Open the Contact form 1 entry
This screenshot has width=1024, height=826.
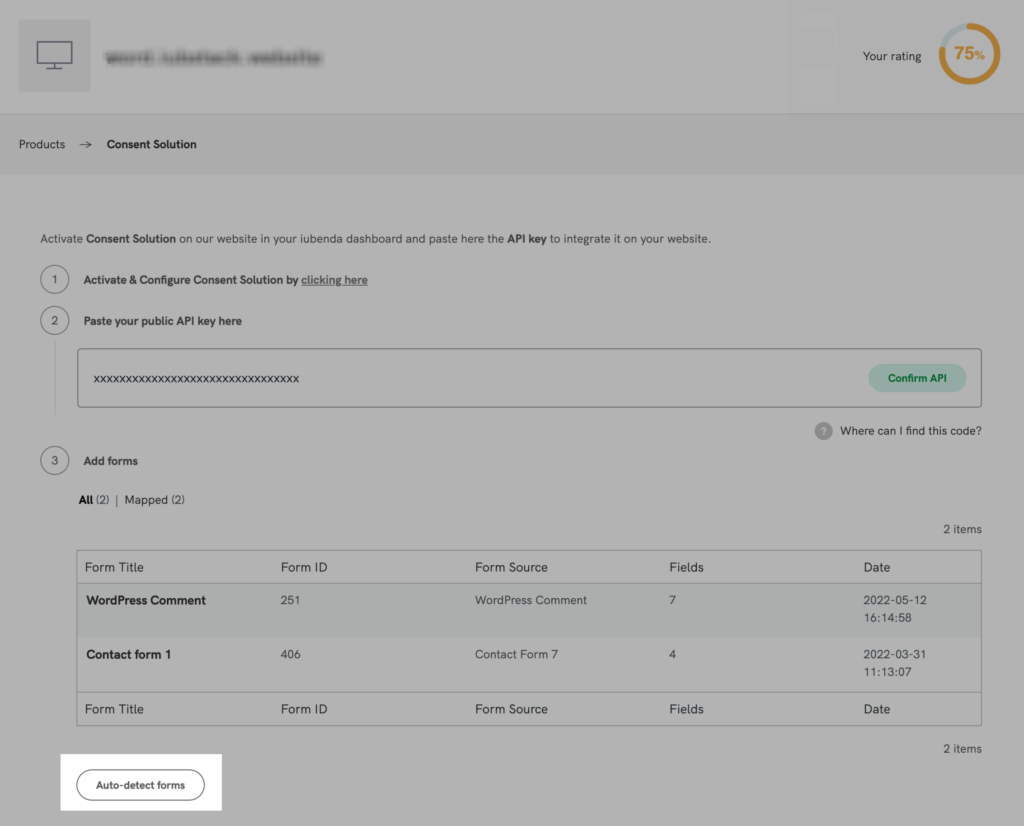click(x=128, y=655)
